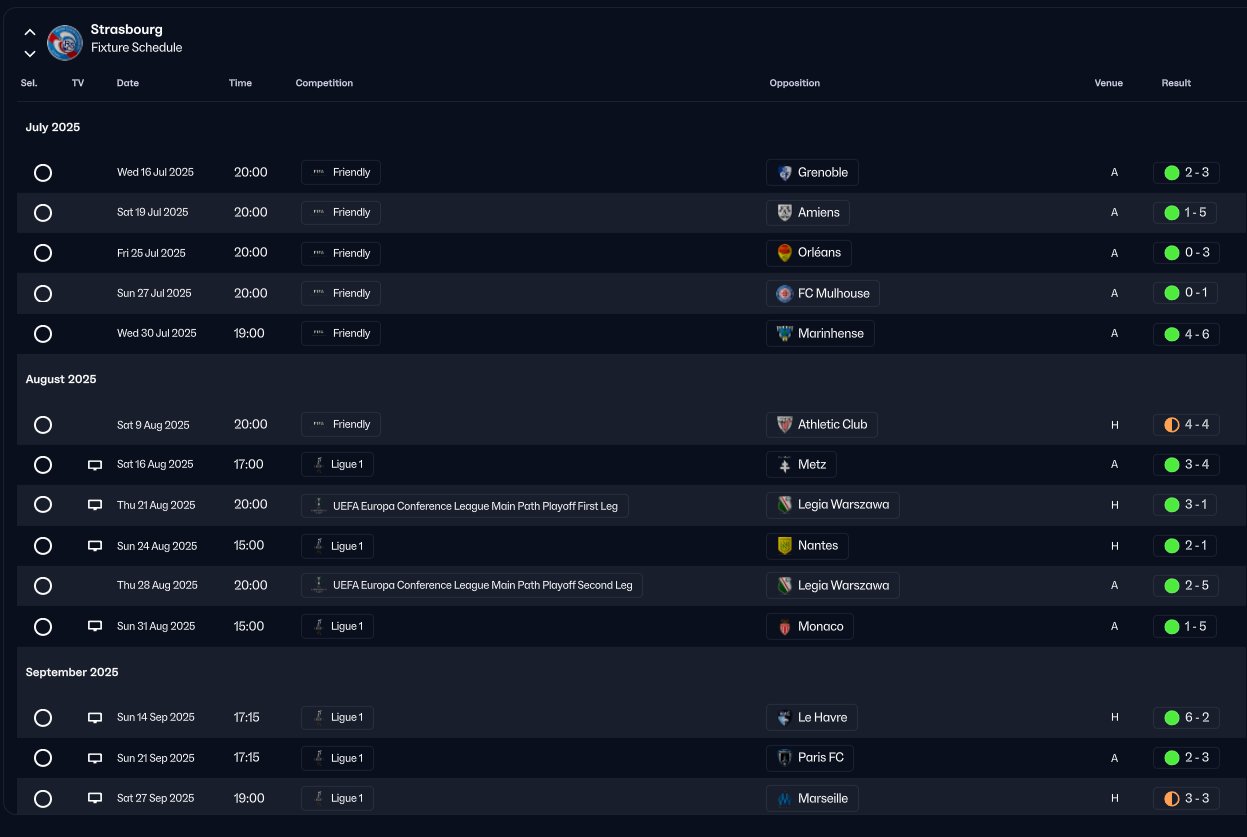The height and width of the screenshot is (837, 1247).
Task: Sort by Venue column header
Action: [1109, 83]
